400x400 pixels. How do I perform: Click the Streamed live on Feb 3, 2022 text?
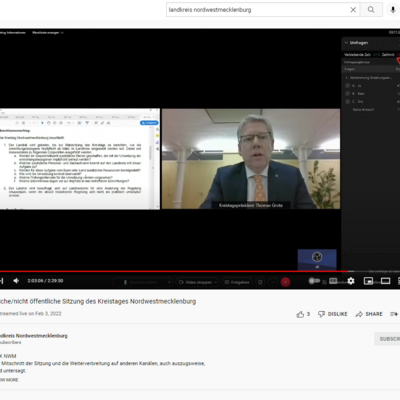(x=30, y=313)
